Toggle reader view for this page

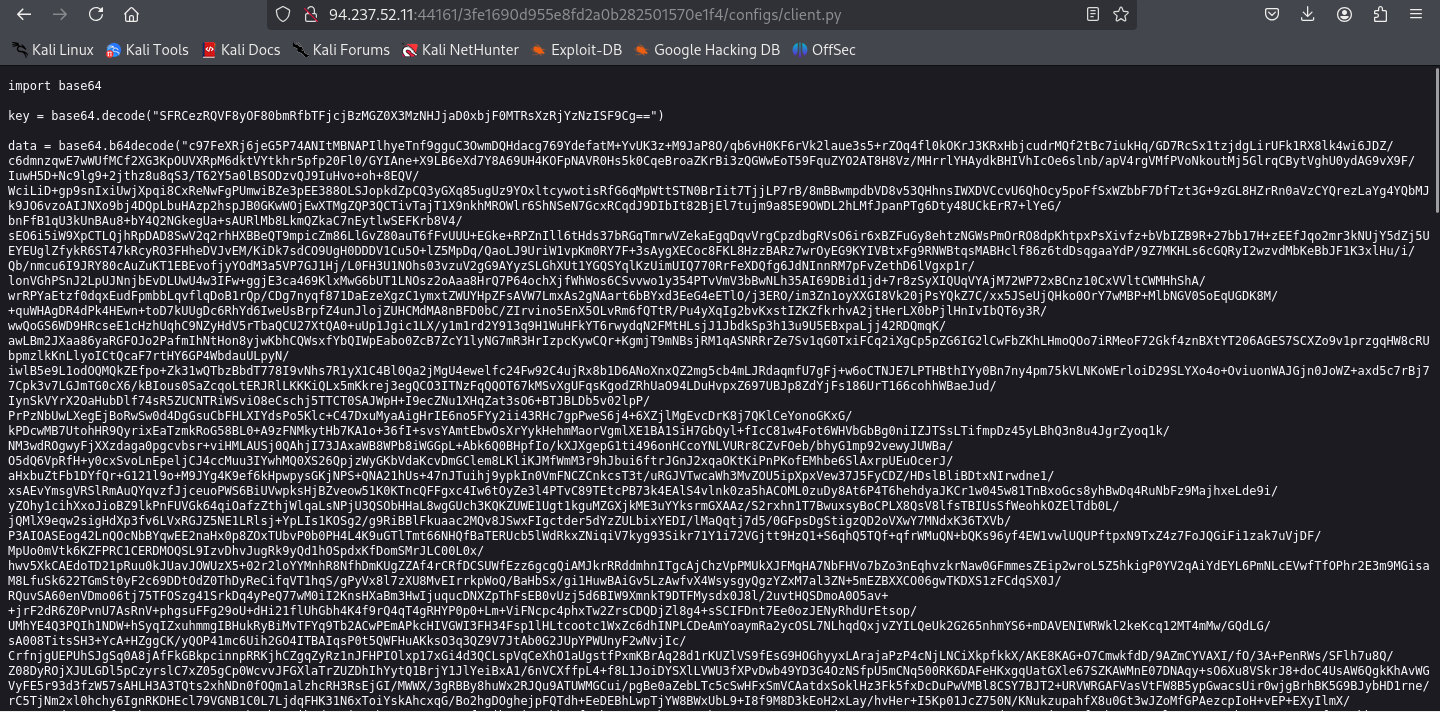point(1093,15)
